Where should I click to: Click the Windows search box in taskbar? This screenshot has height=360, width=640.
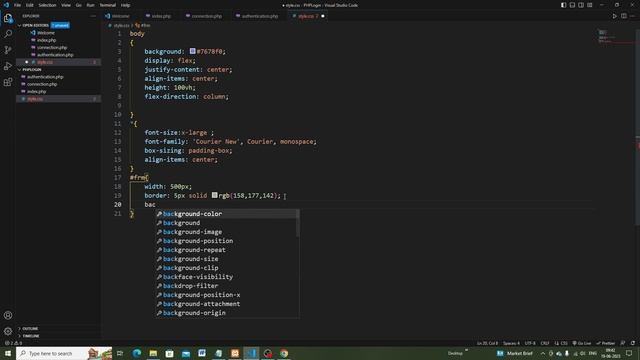coord(64,353)
